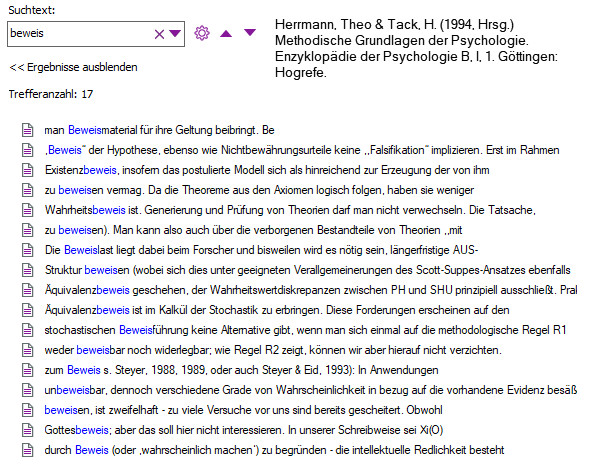Open search settings gear icon

click(x=202, y=33)
